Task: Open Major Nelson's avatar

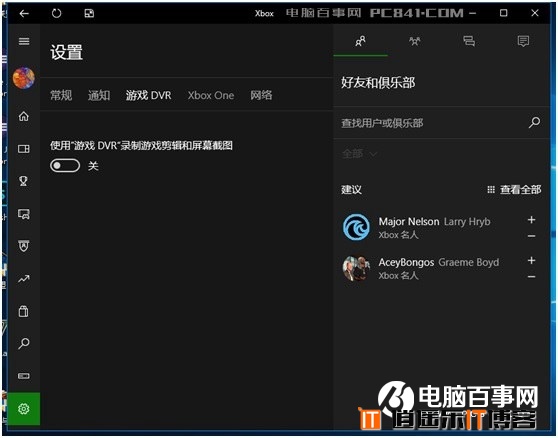Action: tap(356, 227)
